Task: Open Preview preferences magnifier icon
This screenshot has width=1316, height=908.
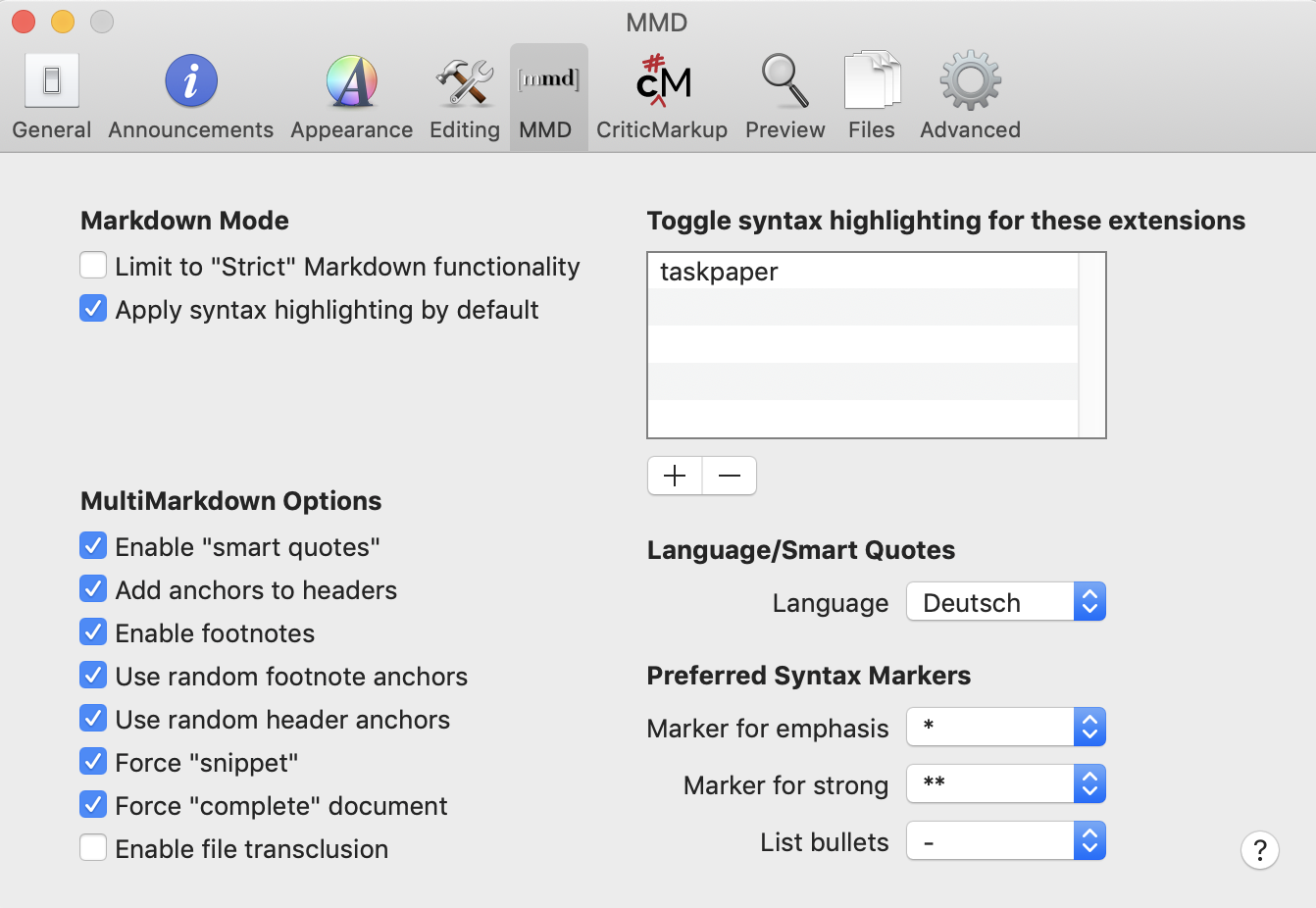Action: 785,97
